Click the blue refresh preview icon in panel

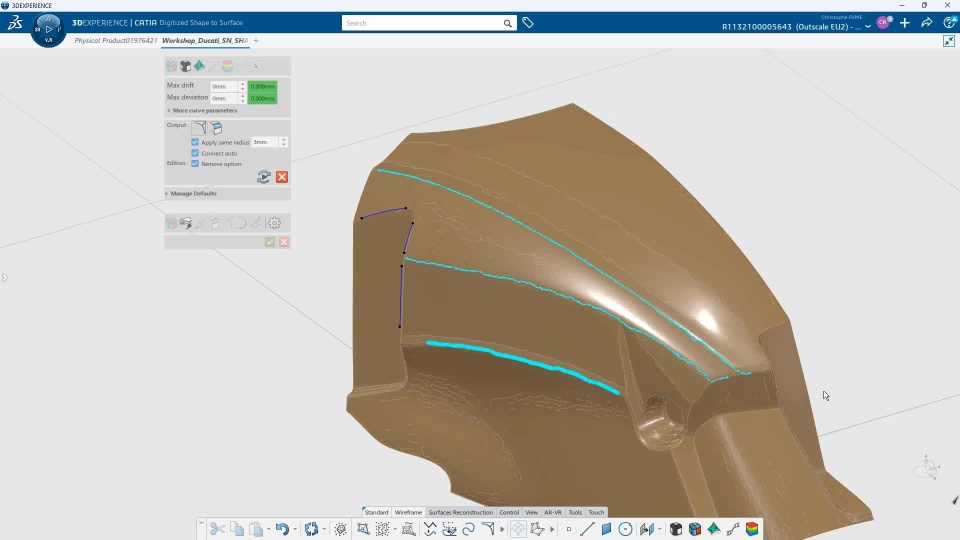click(264, 177)
